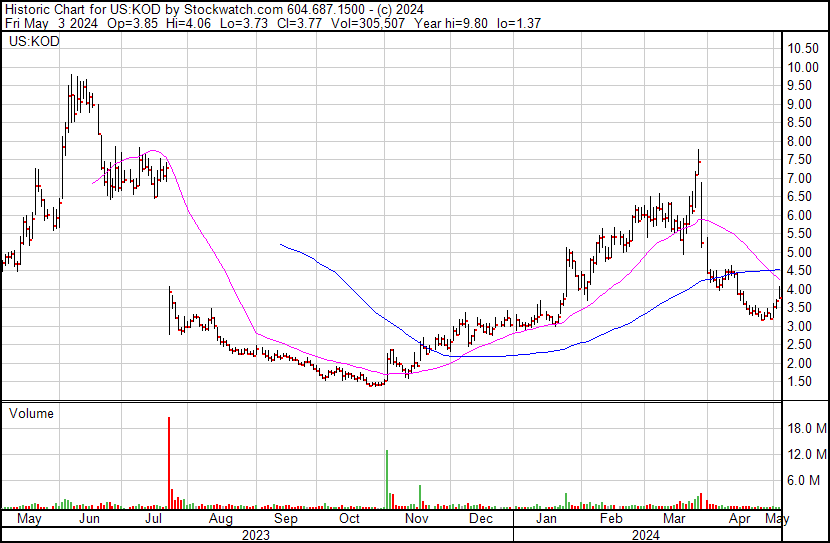Click the 6.0 M volume axis label
The height and width of the screenshot is (543, 830).
pyautogui.click(x=804, y=480)
